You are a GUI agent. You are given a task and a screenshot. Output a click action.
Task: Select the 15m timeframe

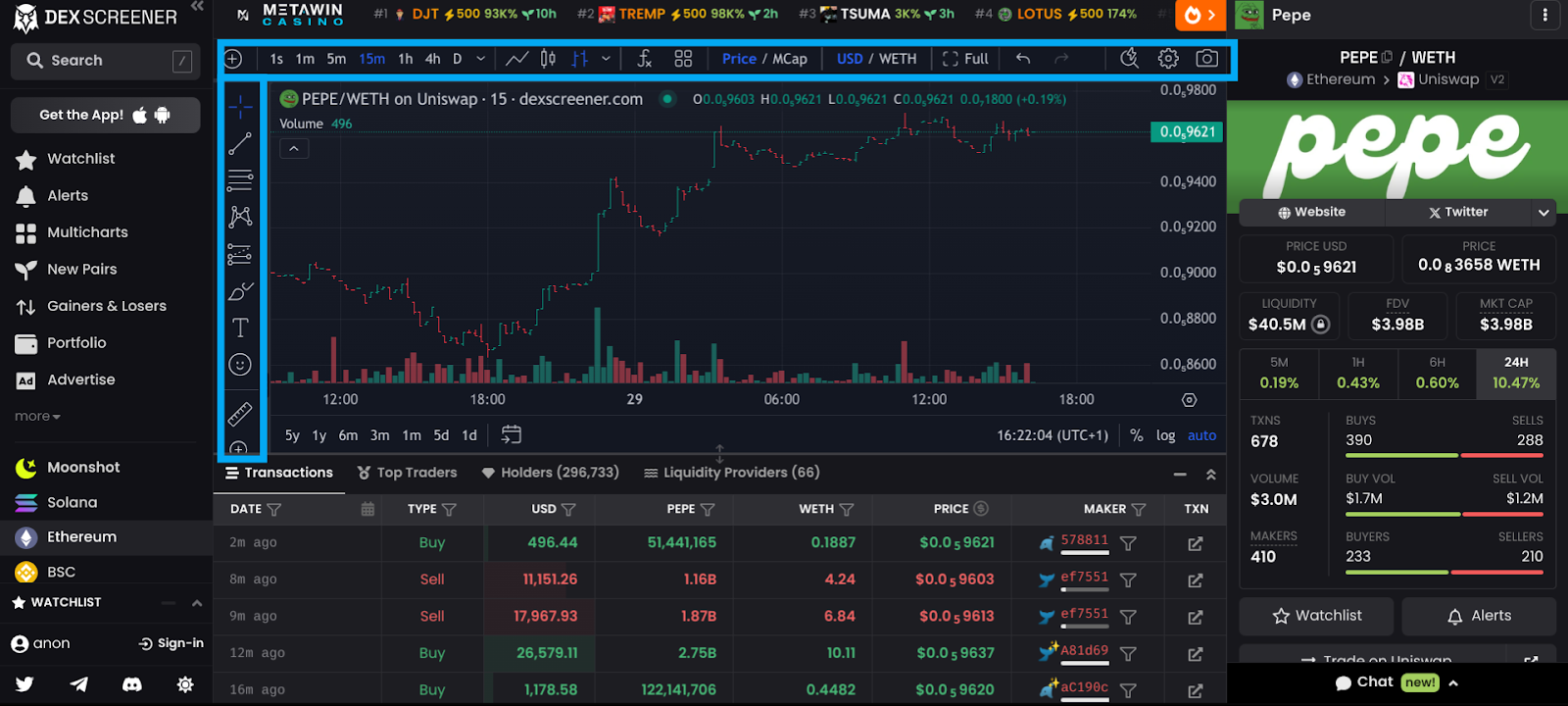point(371,59)
